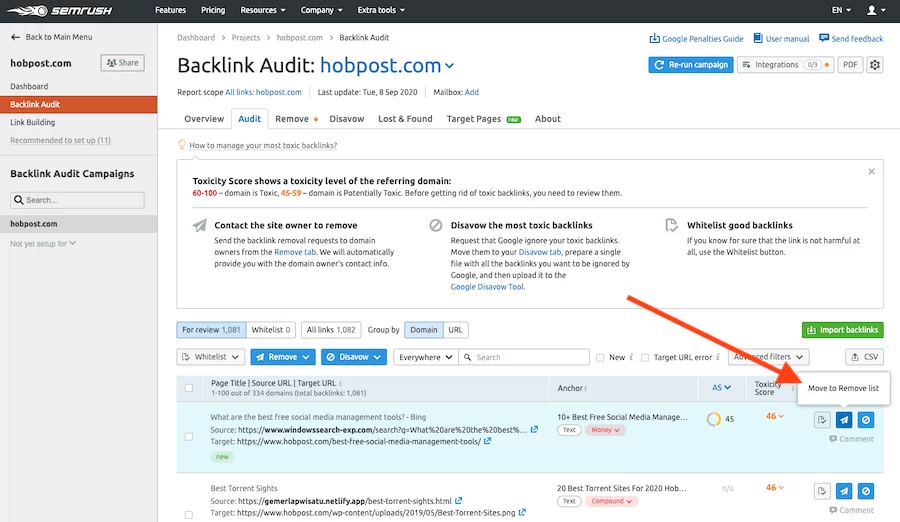Expand Not yet setup for list
The width and height of the screenshot is (900, 522).
click(43, 243)
